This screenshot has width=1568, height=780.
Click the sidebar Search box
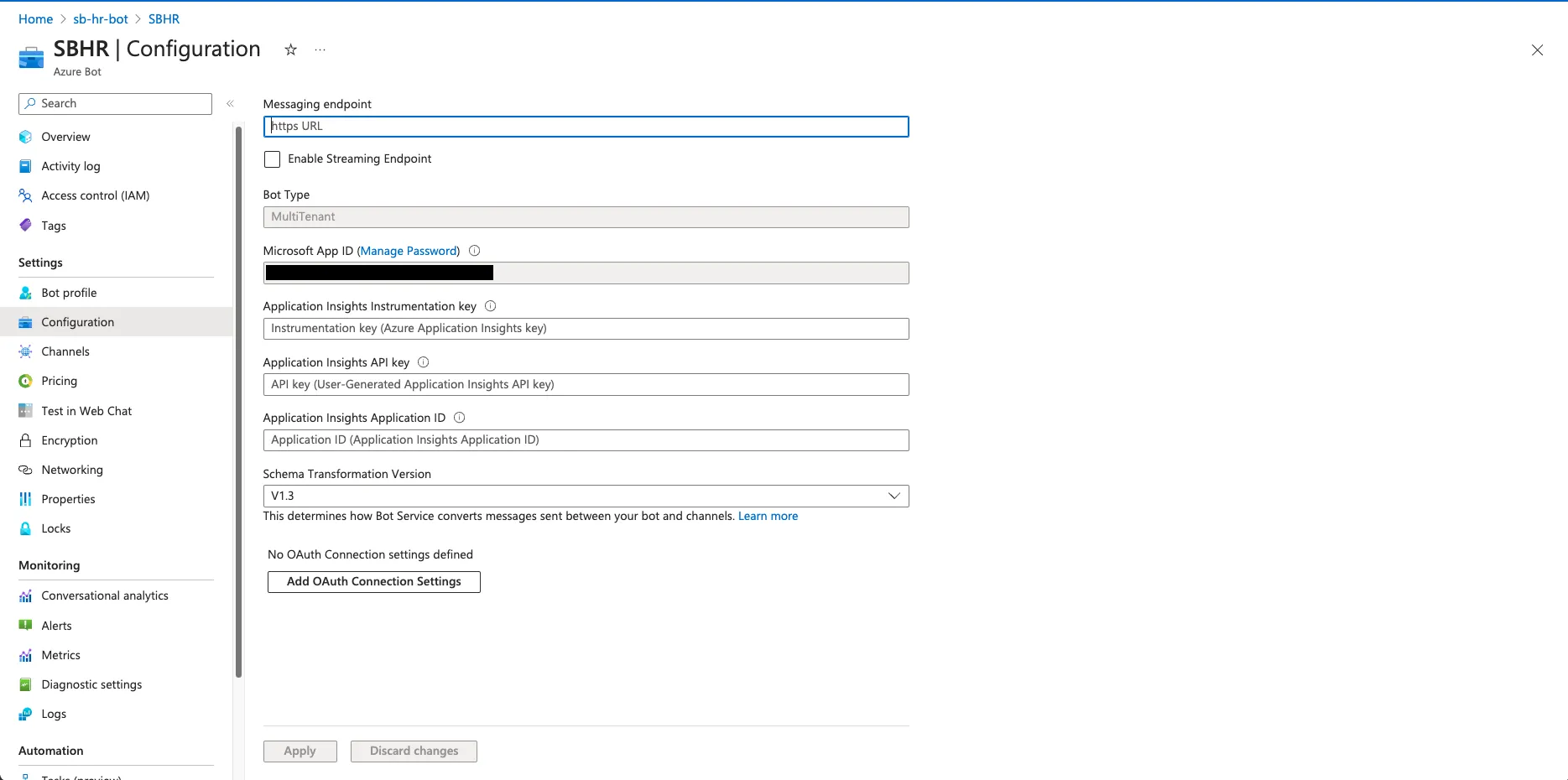point(116,104)
